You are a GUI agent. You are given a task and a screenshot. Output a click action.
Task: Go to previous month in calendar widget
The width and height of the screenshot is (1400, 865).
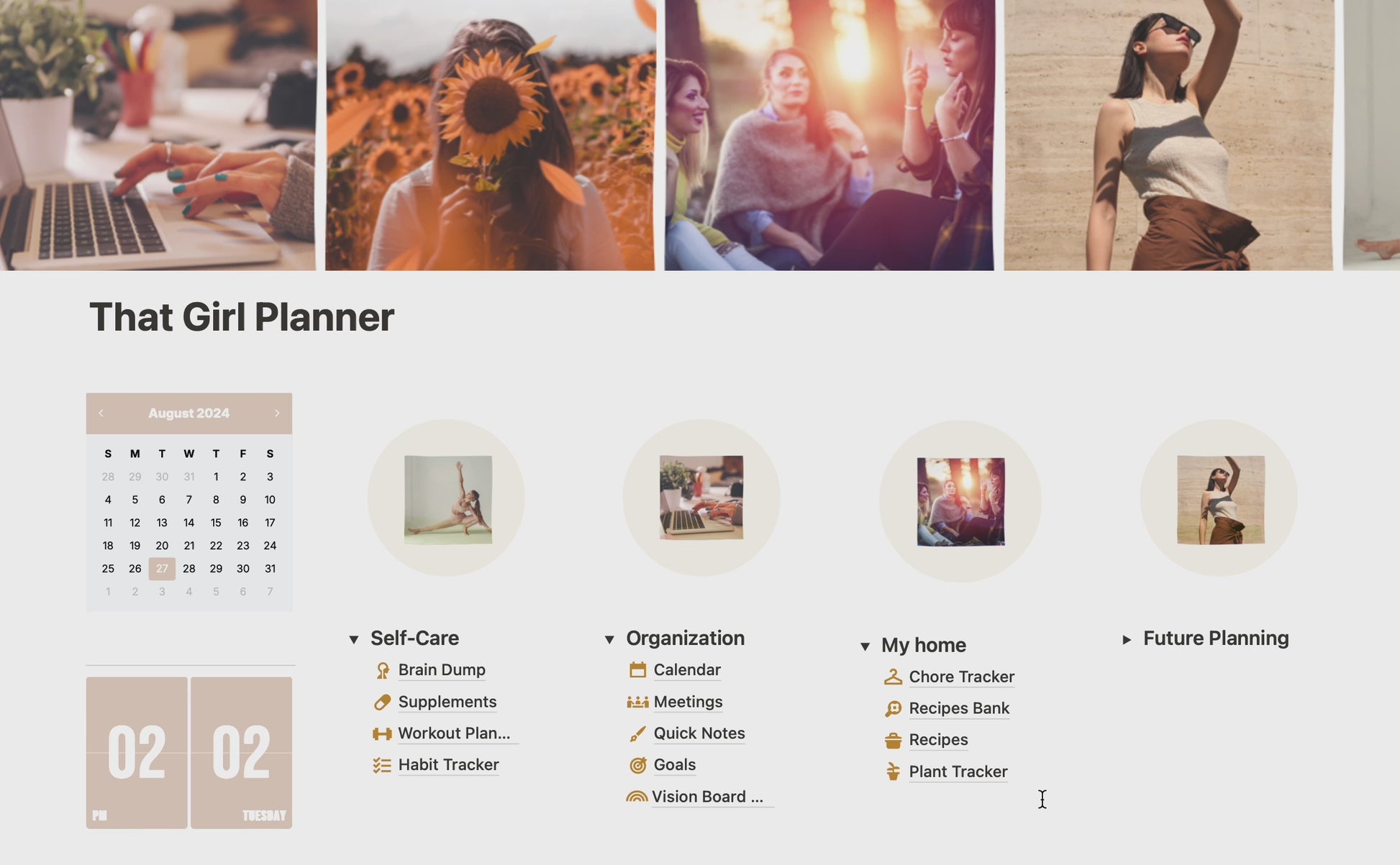tap(101, 413)
